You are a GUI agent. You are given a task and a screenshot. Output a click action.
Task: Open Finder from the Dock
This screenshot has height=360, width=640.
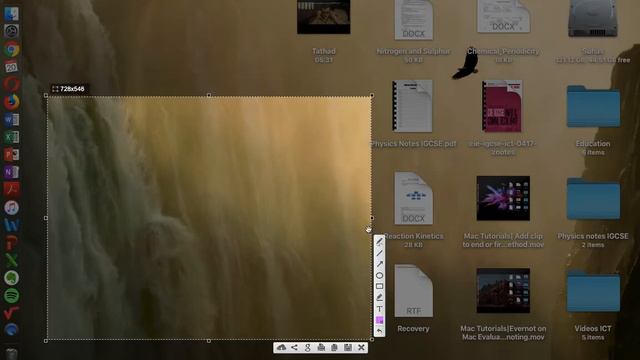(11, 14)
